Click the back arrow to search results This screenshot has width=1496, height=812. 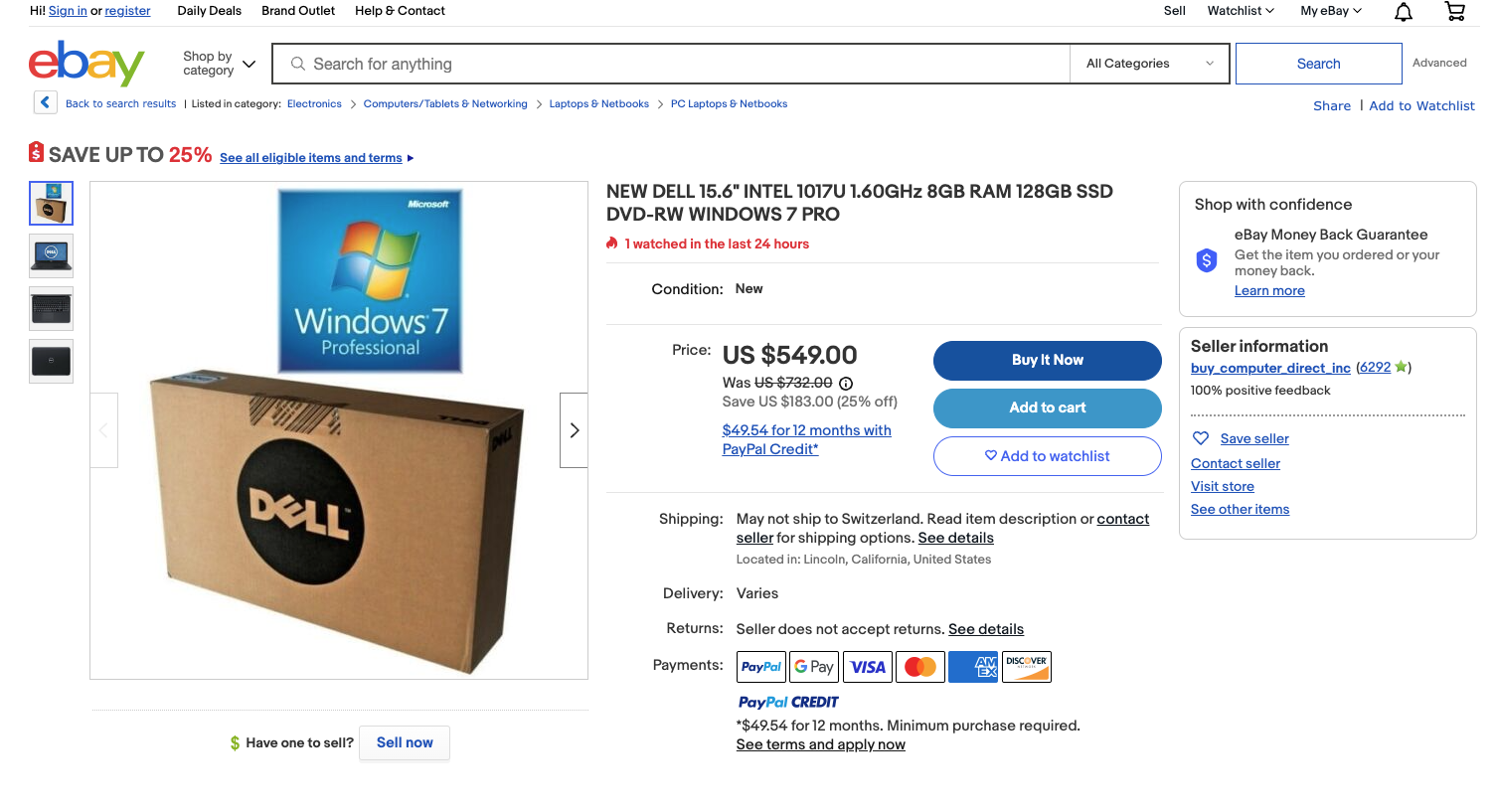(x=45, y=102)
